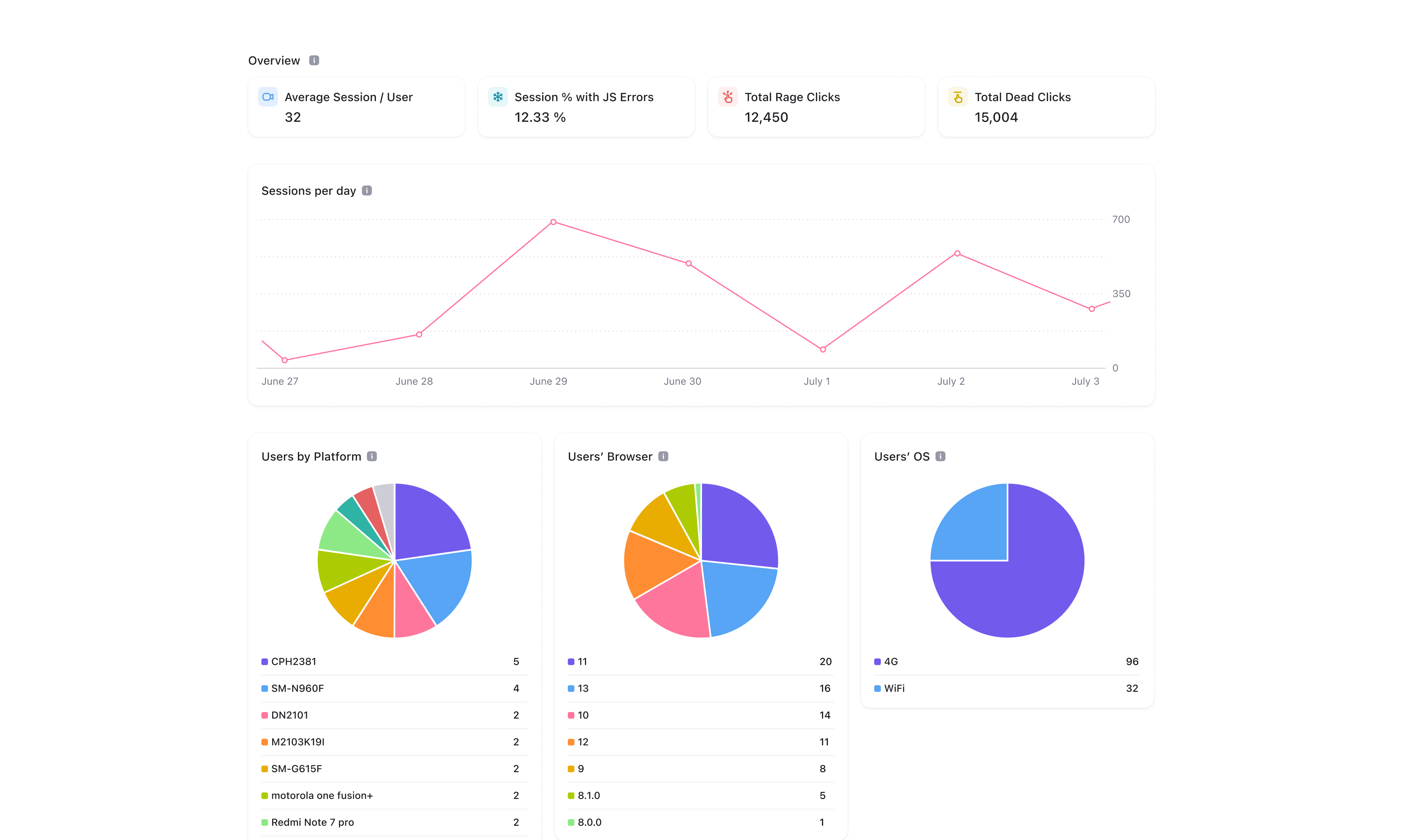Click the '15,004' dead clicks value
This screenshot has width=1404, height=840.
[996, 117]
